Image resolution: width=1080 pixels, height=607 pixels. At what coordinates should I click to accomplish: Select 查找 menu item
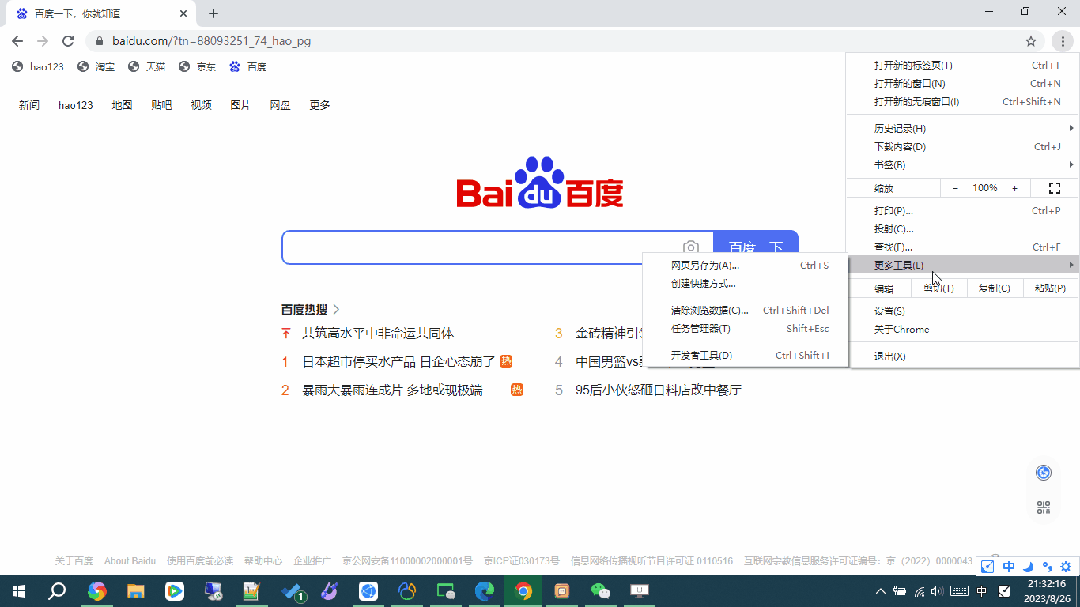[964, 247]
